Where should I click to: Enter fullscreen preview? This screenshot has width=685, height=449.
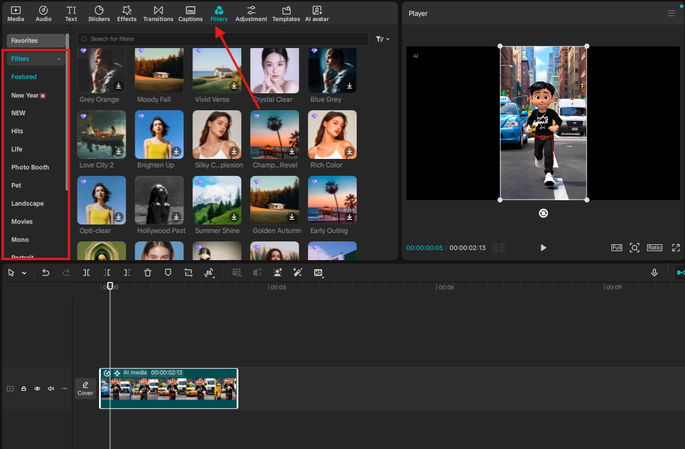676,248
